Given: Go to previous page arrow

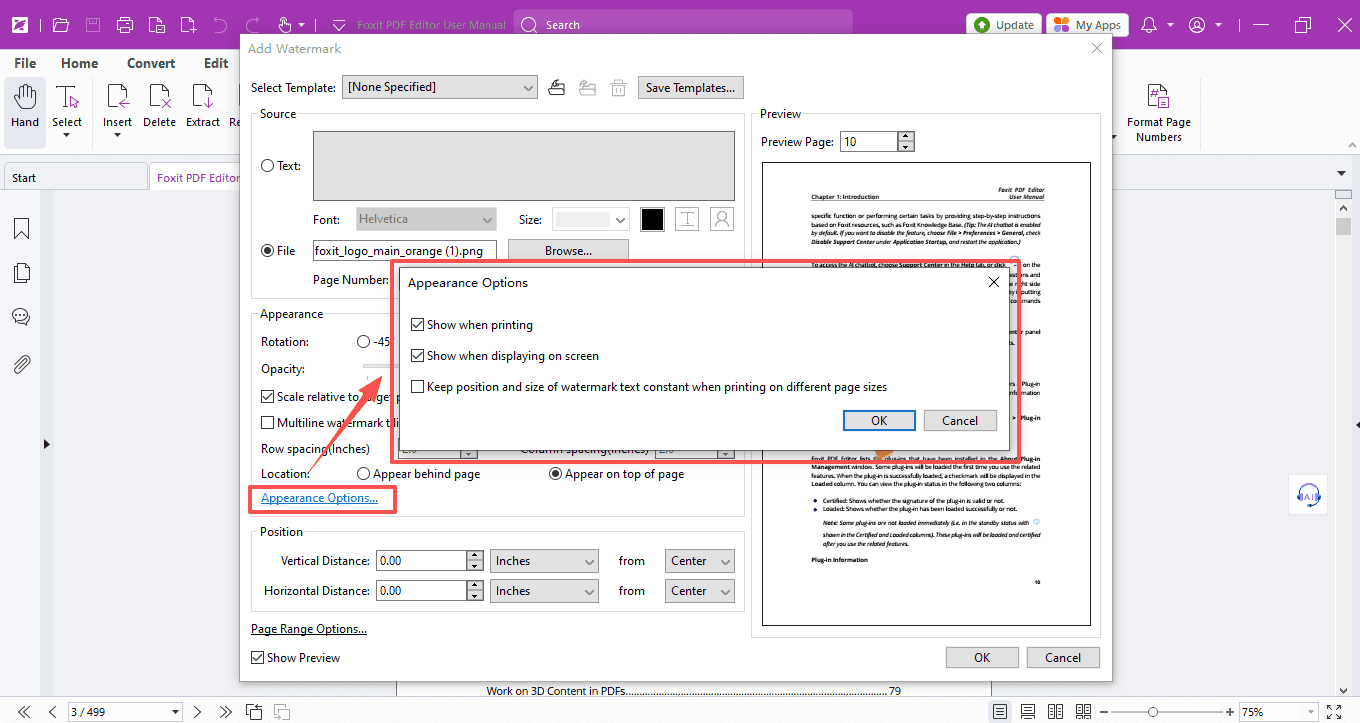Looking at the screenshot, I should [52, 712].
